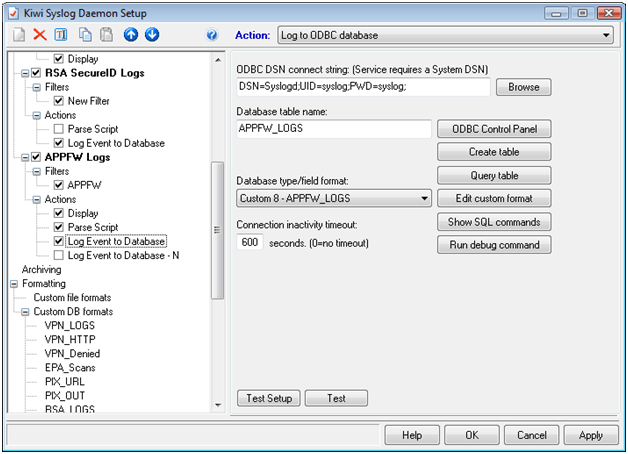Enable the 'Log Event to Database - N' checkbox

point(58,255)
